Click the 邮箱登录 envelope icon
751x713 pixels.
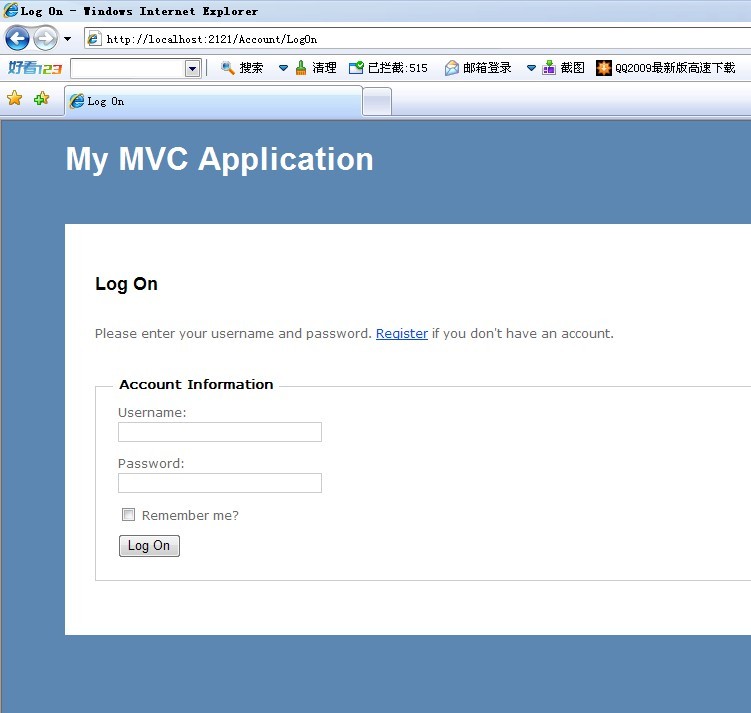coord(452,68)
